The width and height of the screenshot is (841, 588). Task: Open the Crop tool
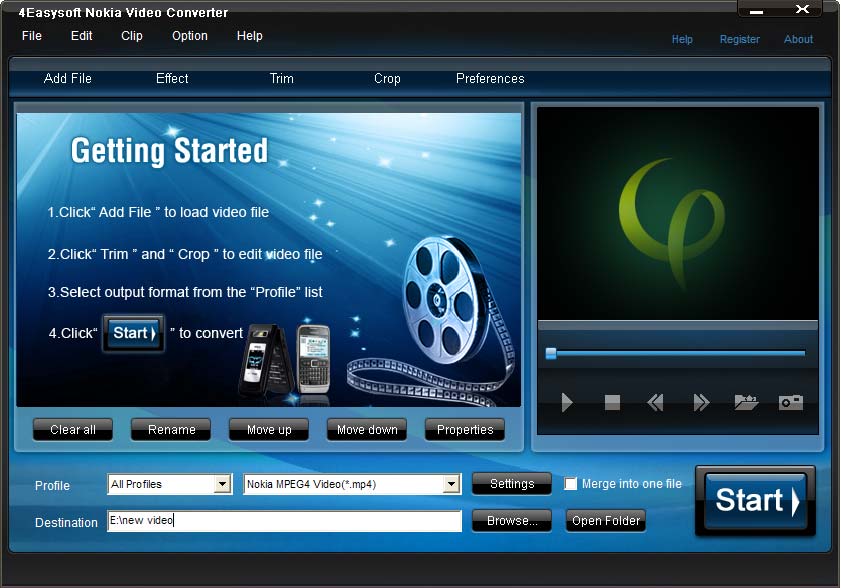pyautogui.click(x=386, y=78)
